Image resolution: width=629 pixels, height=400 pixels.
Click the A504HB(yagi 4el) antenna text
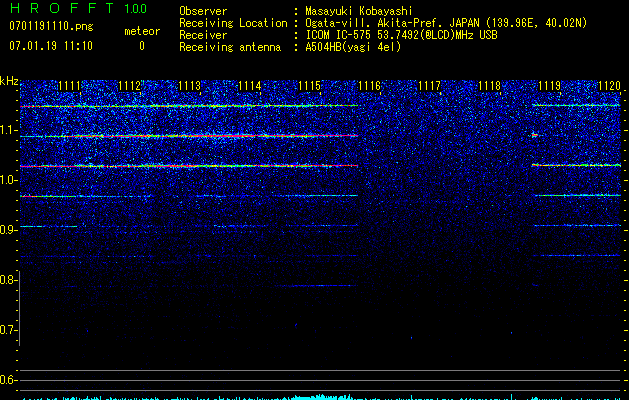pyautogui.click(x=353, y=47)
